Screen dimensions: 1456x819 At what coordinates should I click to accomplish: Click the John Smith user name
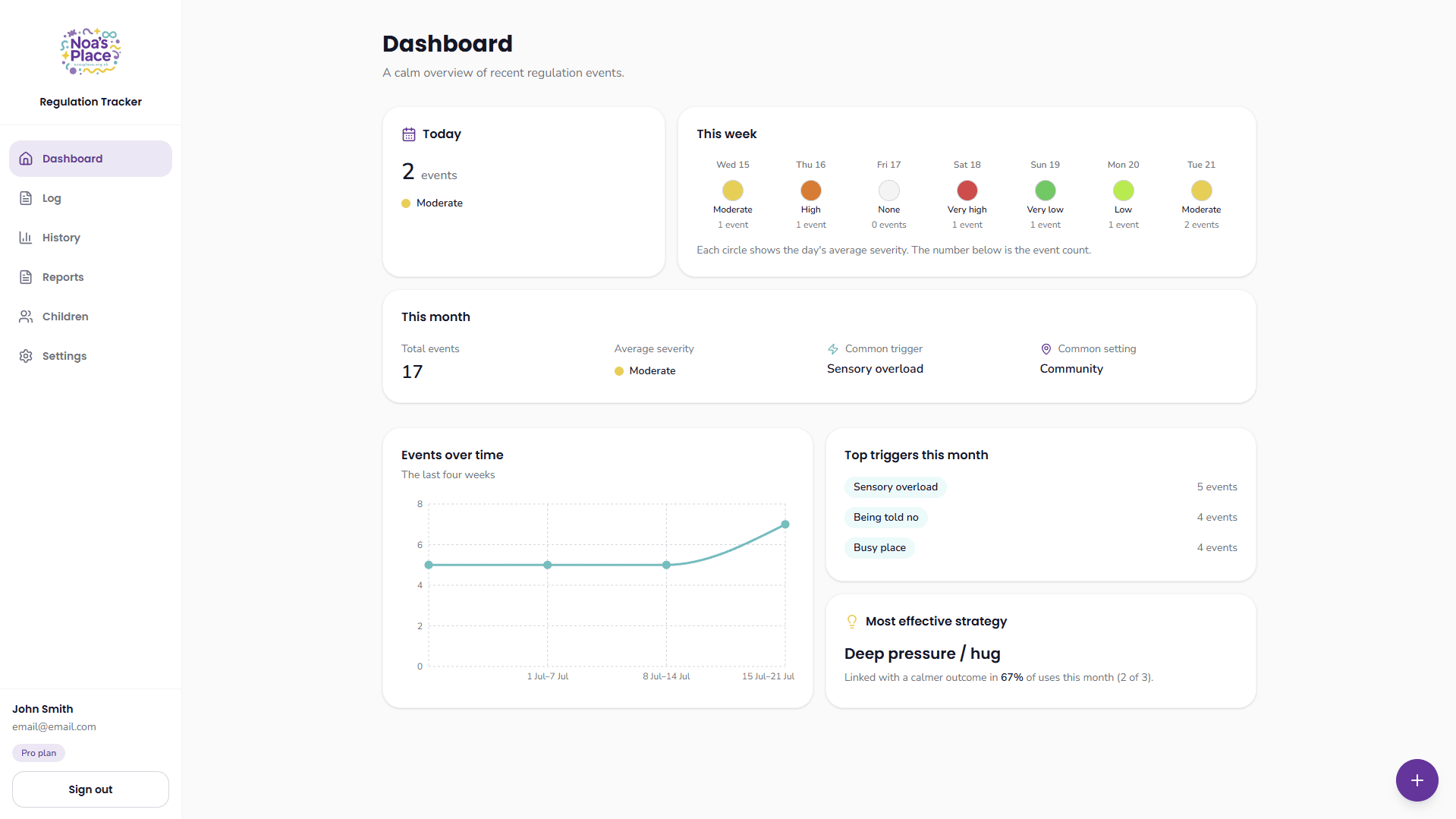point(42,709)
